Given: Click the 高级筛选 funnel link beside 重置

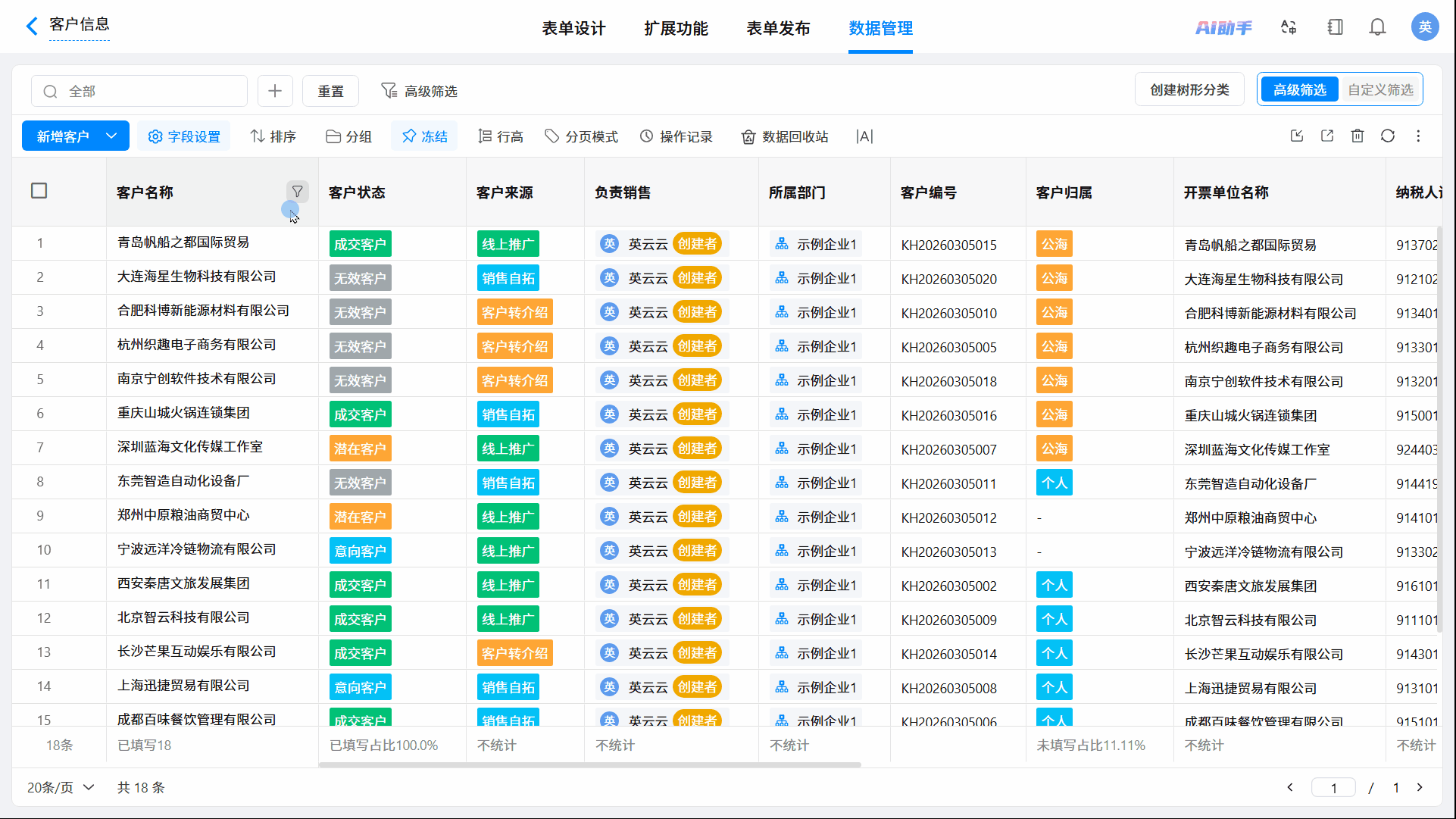Looking at the screenshot, I should point(419,91).
